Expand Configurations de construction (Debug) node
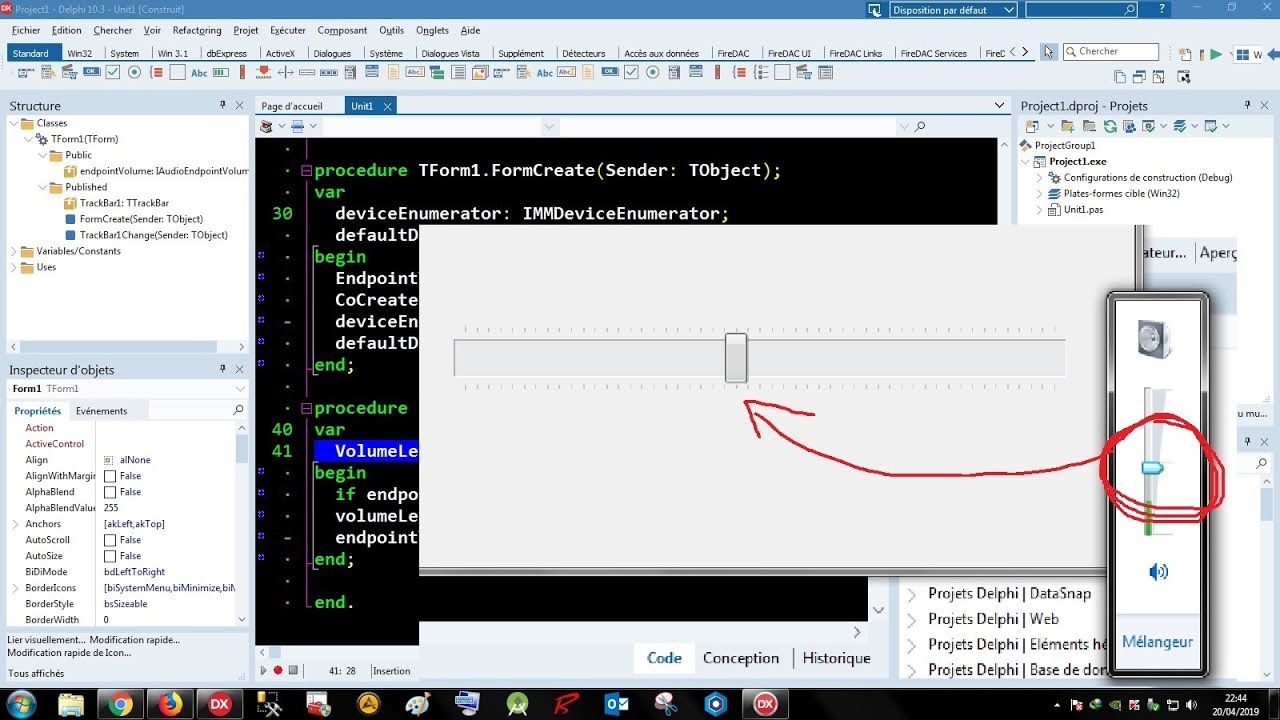Screen dimensions: 1280x720 pyautogui.click(x=1039, y=177)
